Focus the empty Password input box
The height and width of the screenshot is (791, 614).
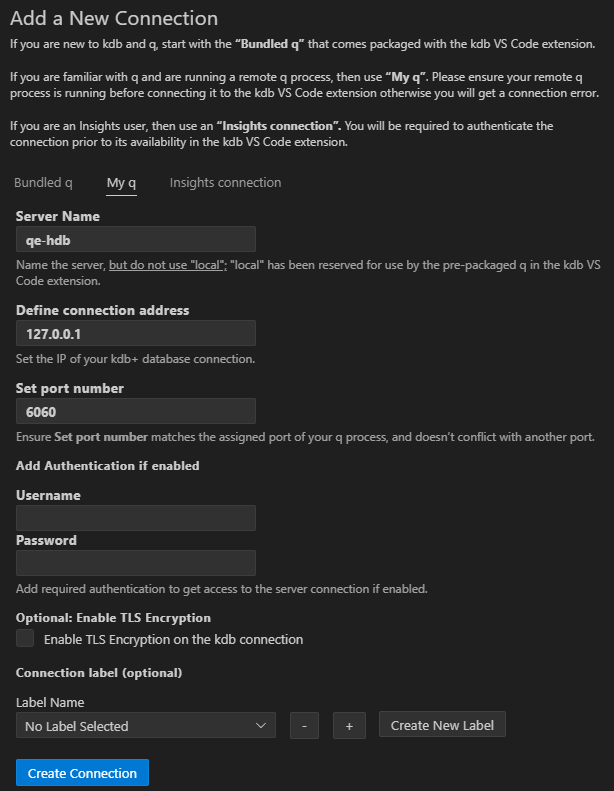pos(136,562)
